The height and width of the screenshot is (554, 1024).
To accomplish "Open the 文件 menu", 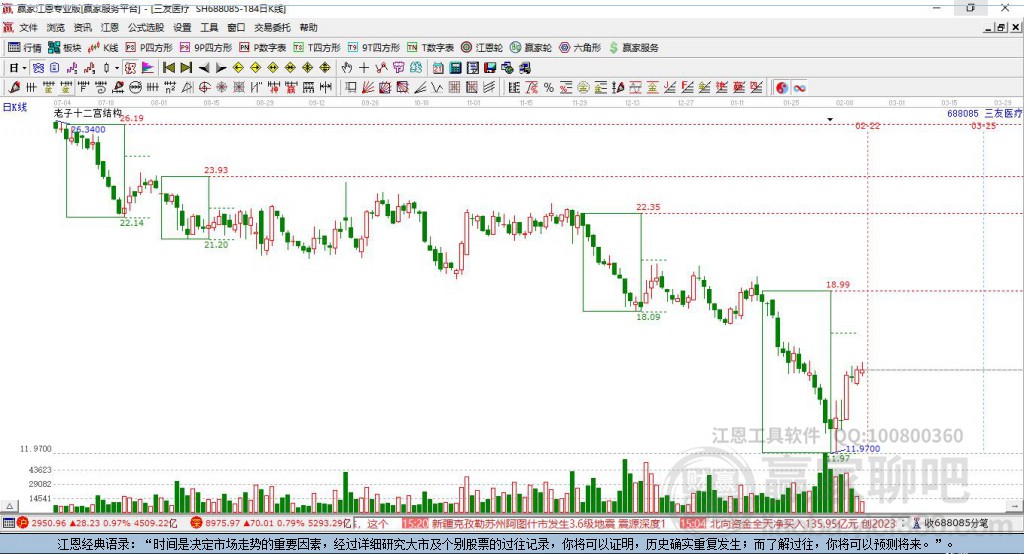I will 28,27.
